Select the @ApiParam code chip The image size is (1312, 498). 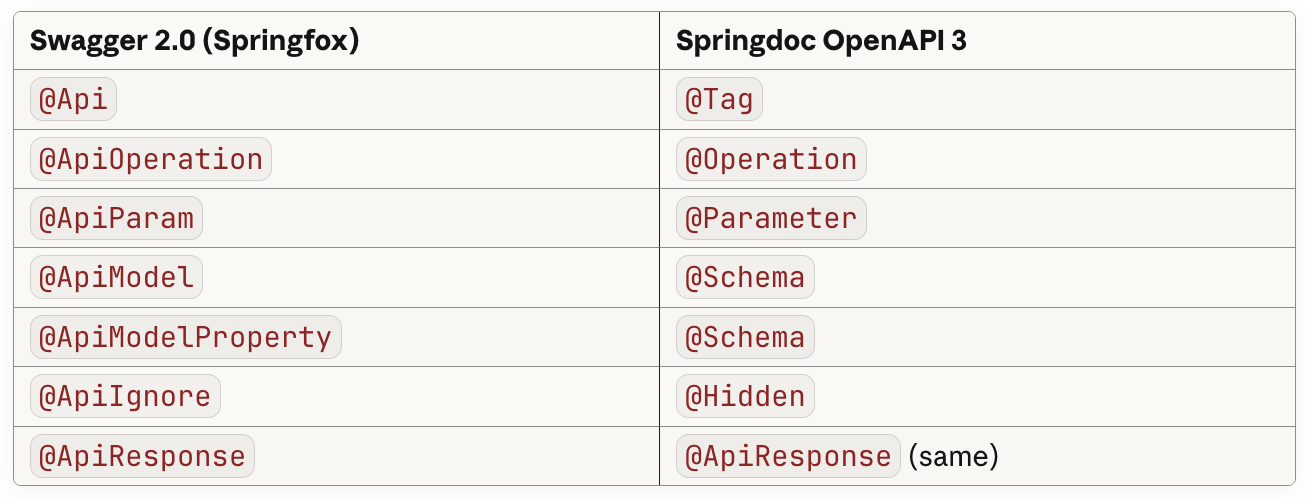[116, 218]
